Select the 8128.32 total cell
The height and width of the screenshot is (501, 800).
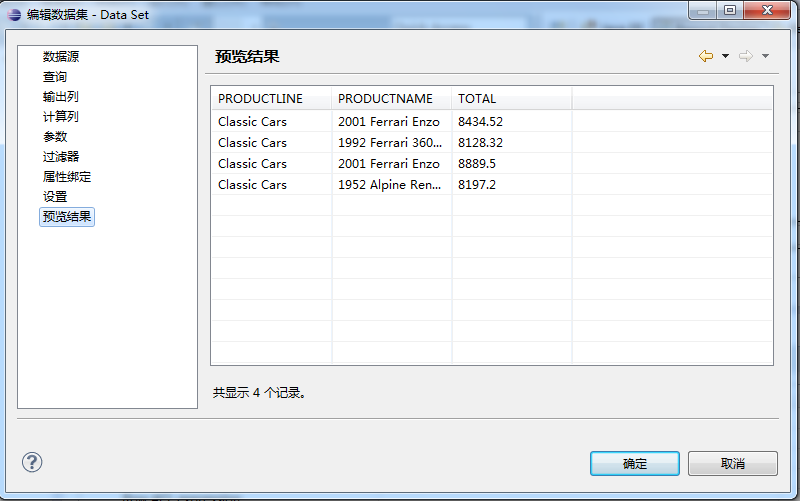[x=512, y=142]
